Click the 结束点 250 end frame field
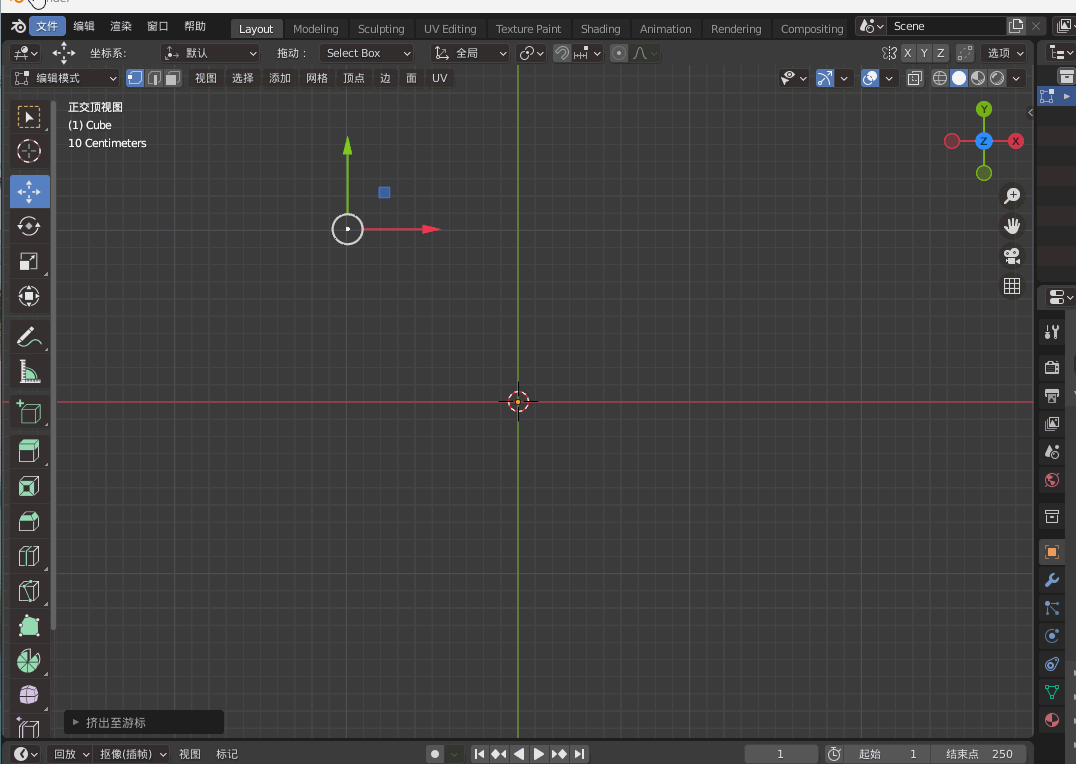 [979, 754]
